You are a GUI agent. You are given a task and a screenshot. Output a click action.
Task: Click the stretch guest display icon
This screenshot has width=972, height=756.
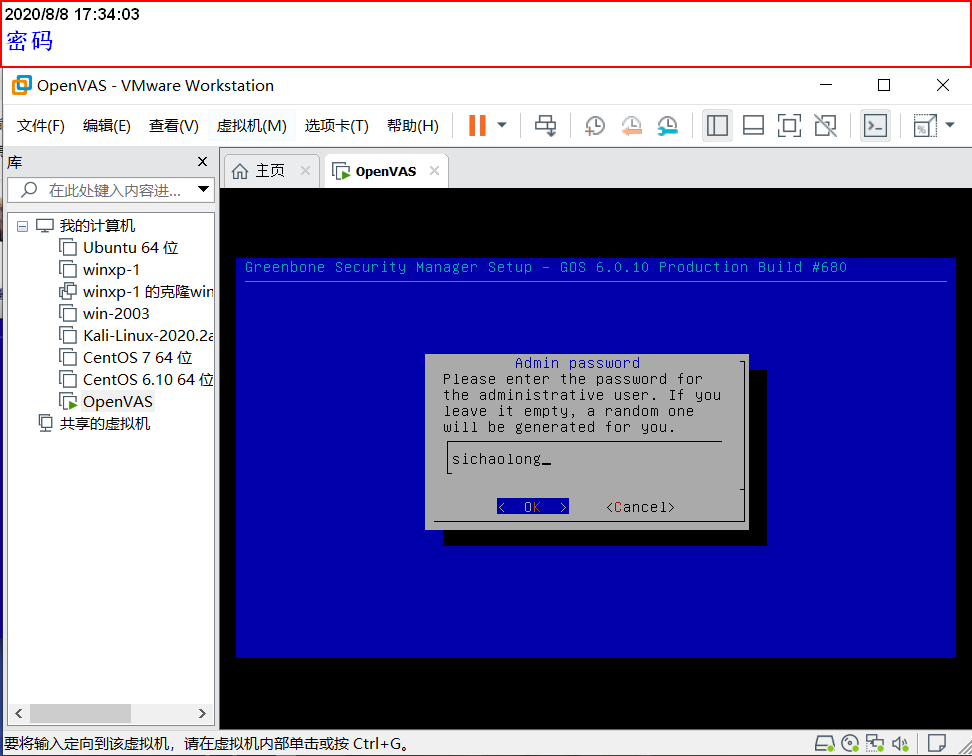tap(924, 125)
